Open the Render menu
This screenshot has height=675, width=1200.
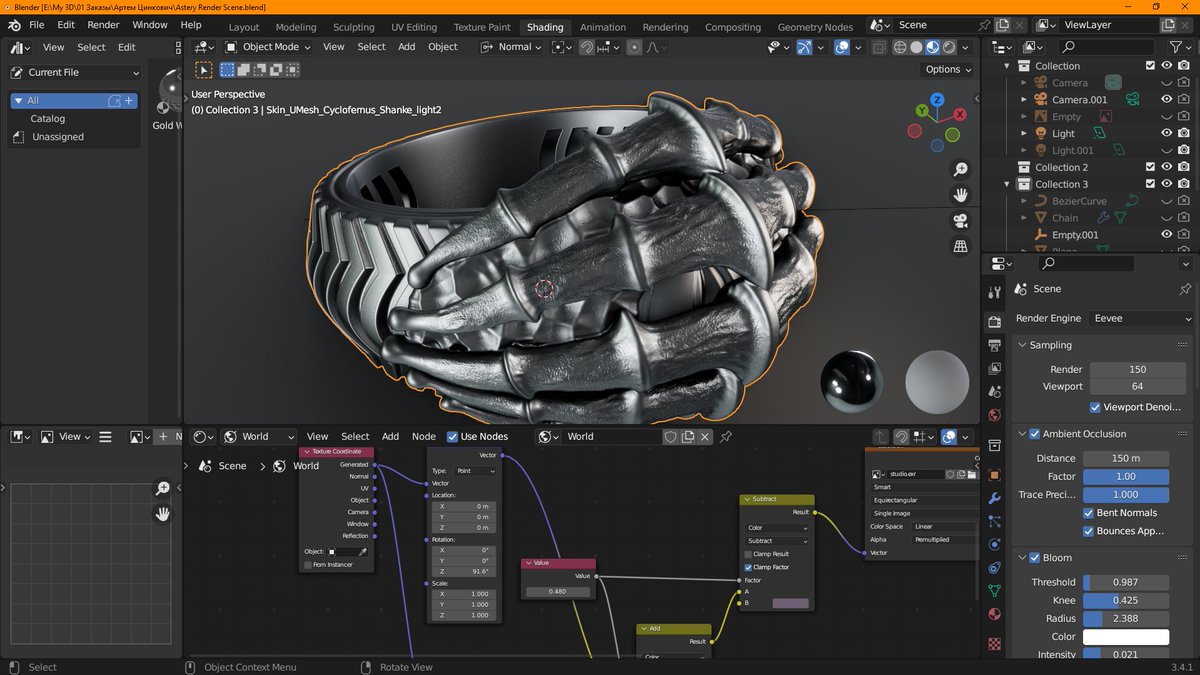[x=103, y=24]
